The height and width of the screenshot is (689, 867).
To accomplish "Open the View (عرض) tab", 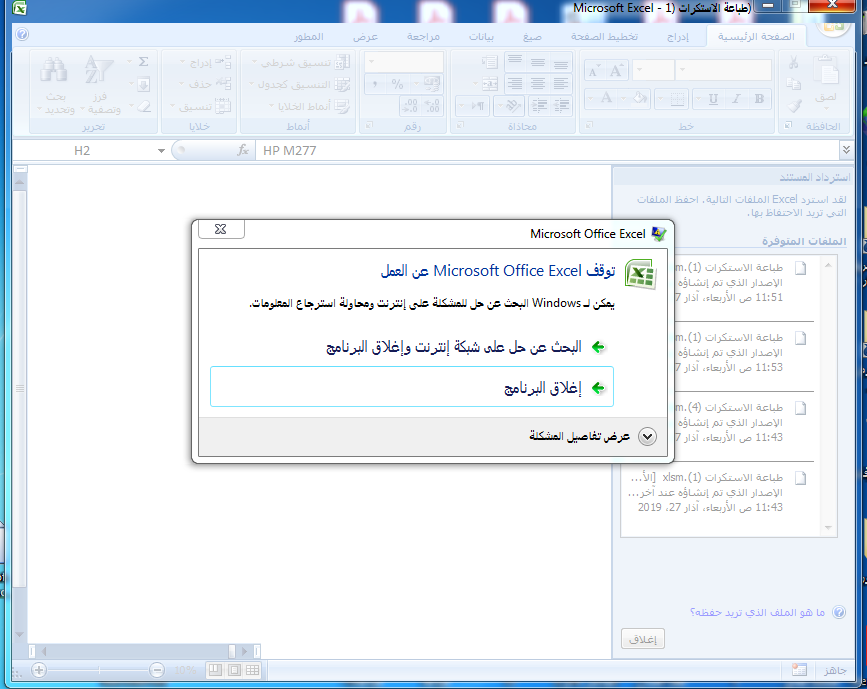I will pyautogui.click(x=365, y=36).
